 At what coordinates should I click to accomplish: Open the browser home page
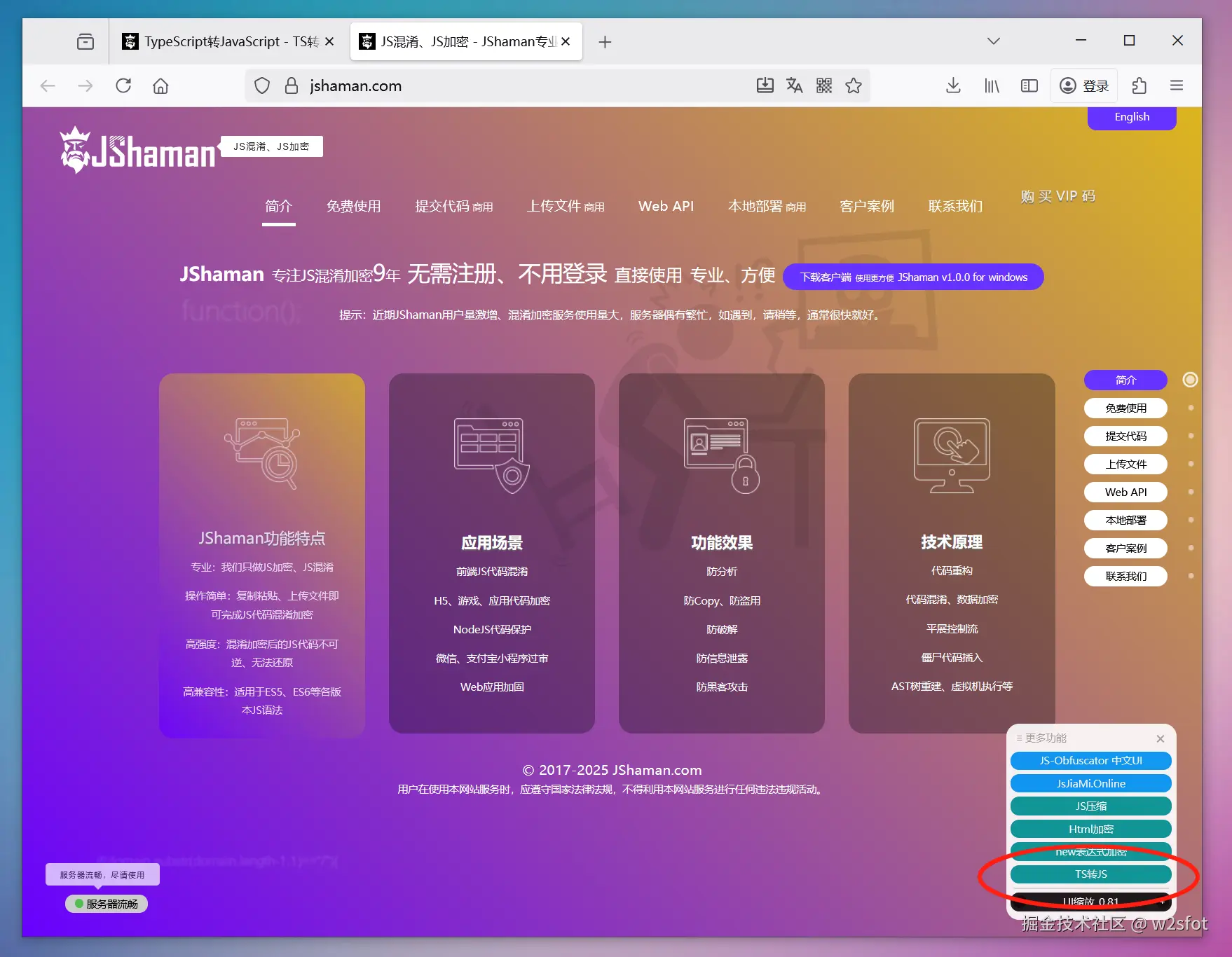point(160,86)
